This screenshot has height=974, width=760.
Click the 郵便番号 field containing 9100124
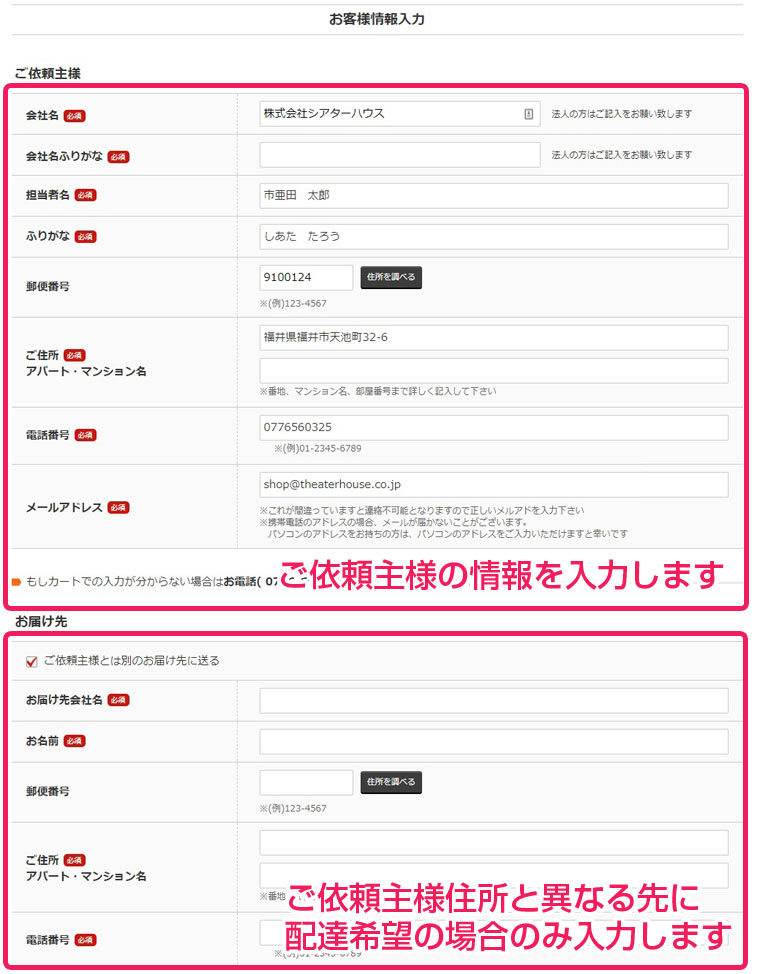(306, 277)
